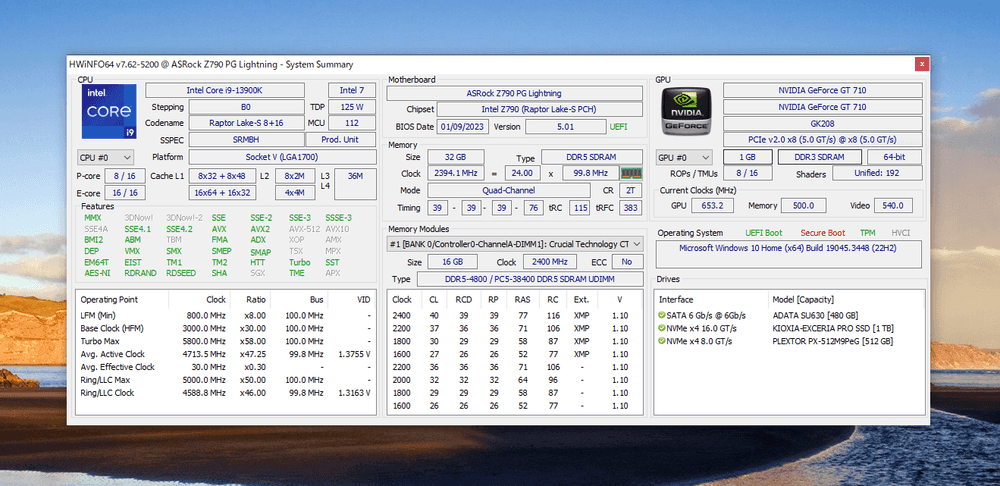Click the GPU clock 653.2 value
Image resolution: width=1000 pixels, height=486 pixels.
point(712,205)
